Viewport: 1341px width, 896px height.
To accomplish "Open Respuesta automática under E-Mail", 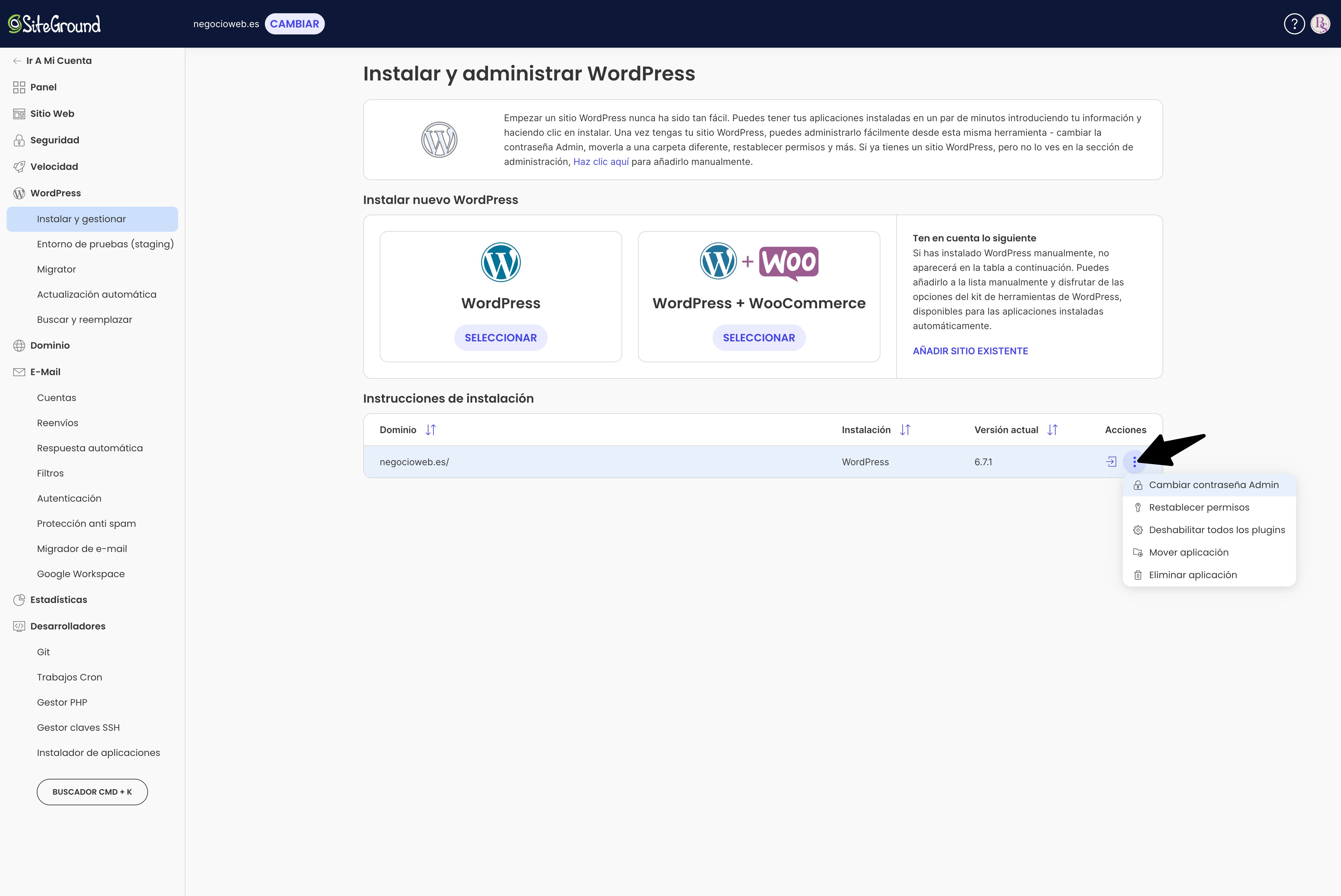I will 90,448.
